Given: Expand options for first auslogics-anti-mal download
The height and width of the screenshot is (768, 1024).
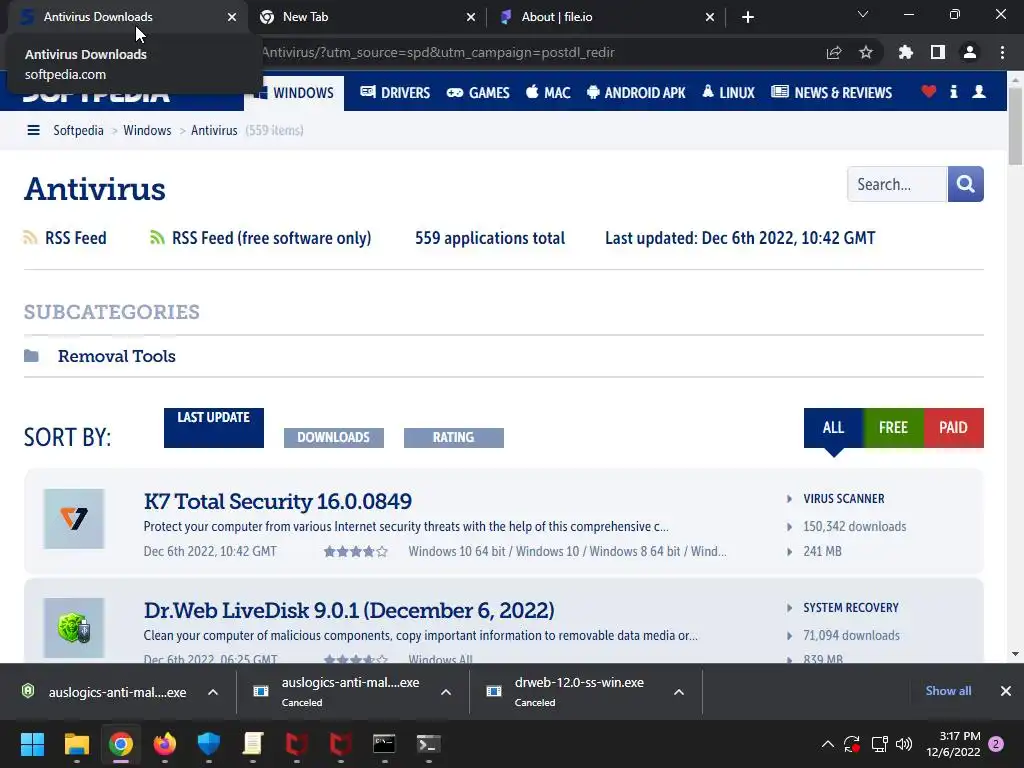Looking at the screenshot, I should coord(213,692).
